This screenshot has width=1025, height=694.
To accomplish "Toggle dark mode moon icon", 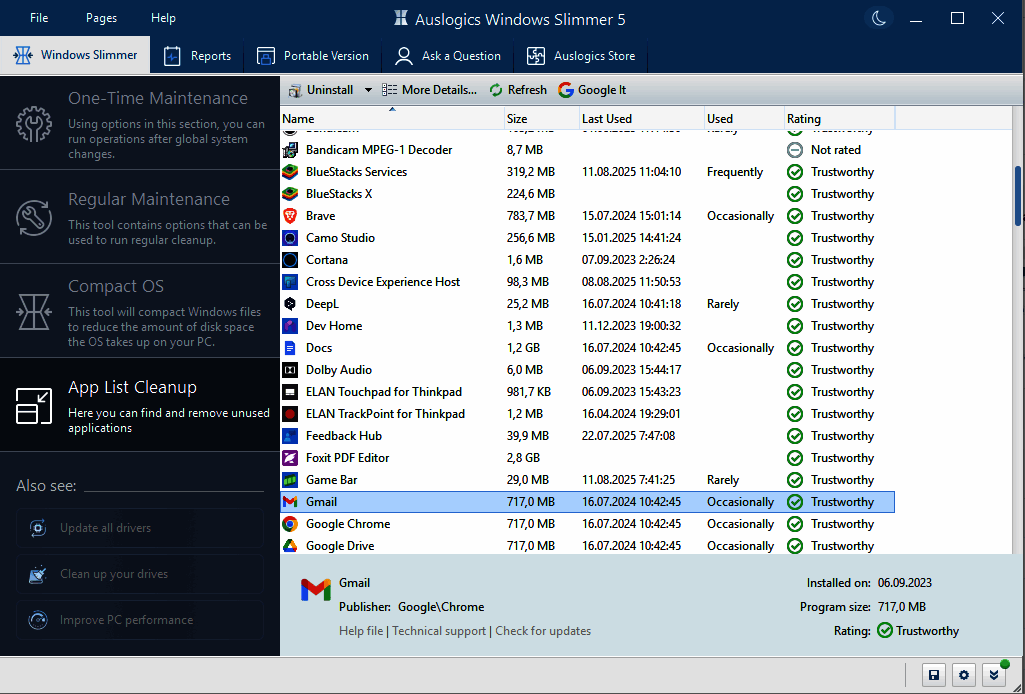I will tap(878, 18).
